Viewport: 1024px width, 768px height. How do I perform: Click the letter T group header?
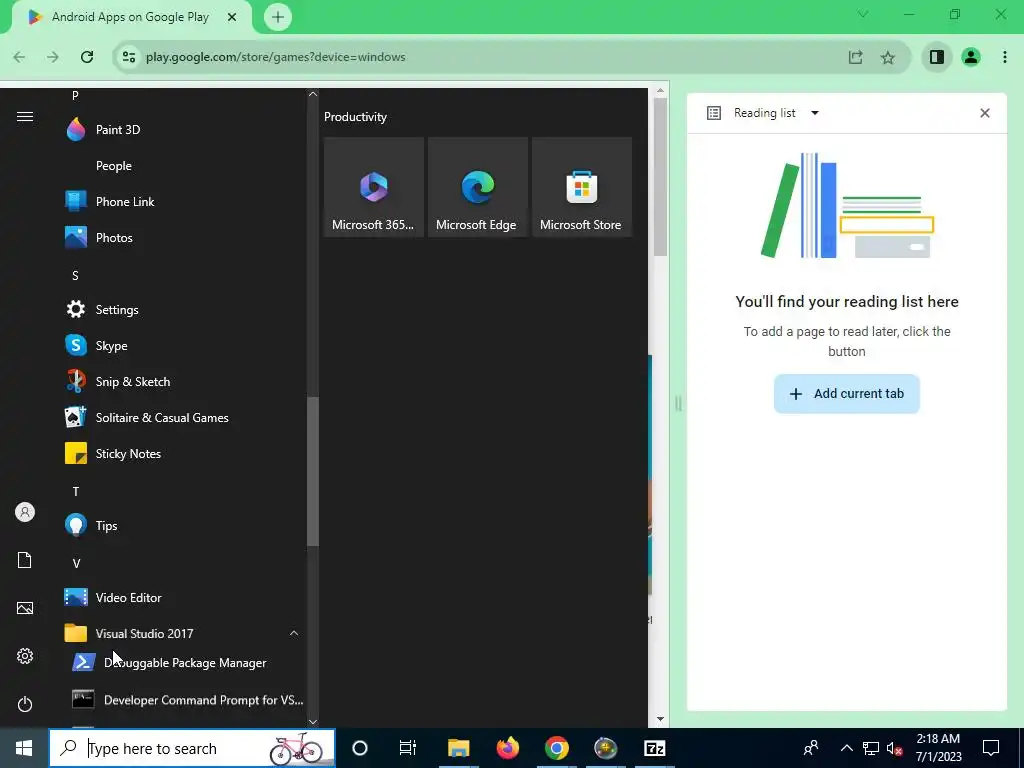coord(75,491)
